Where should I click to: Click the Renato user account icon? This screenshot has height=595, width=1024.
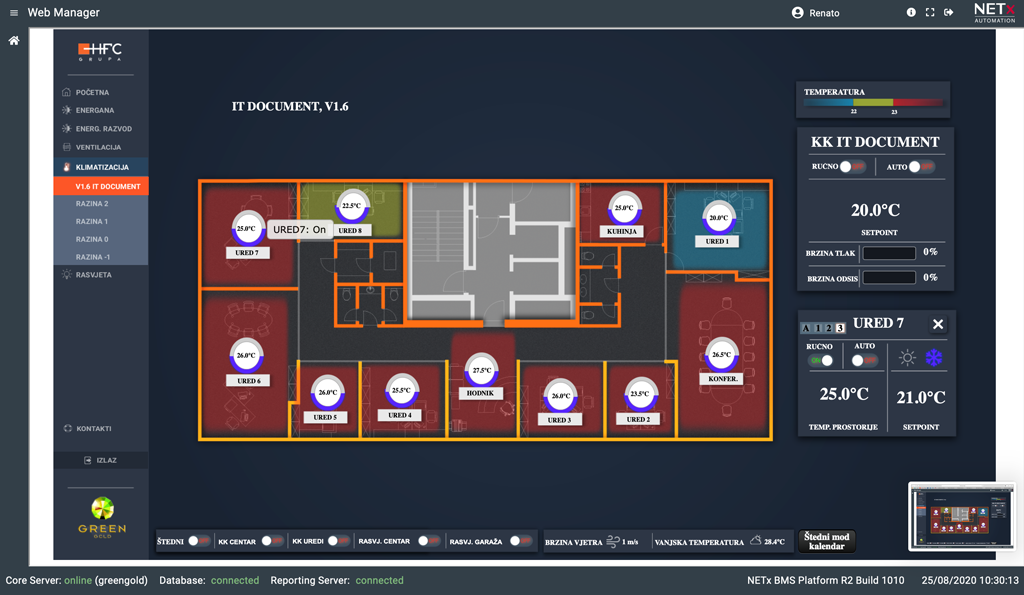pos(797,13)
